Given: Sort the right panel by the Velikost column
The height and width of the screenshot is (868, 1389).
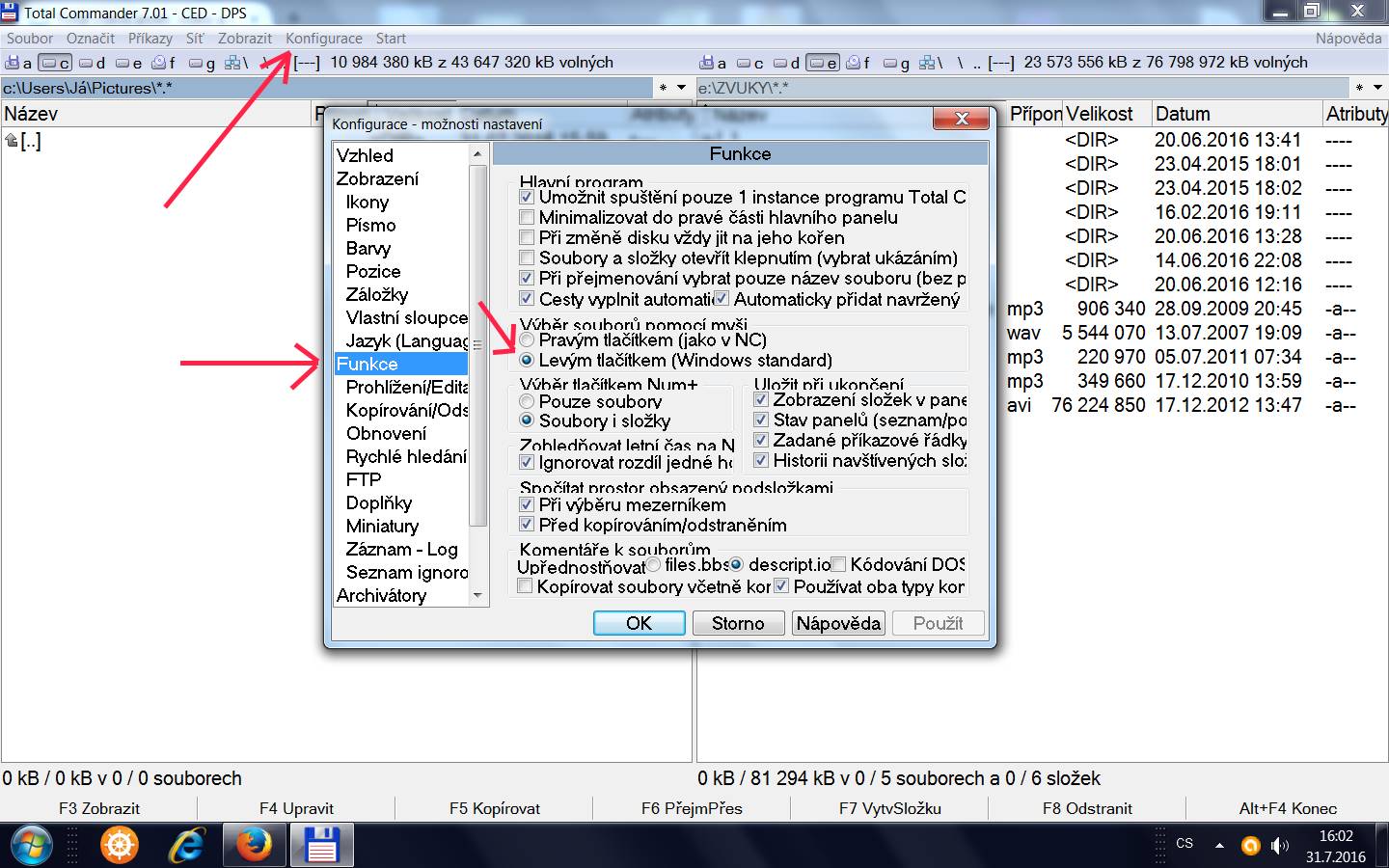Looking at the screenshot, I should click(x=1107, y=114).
